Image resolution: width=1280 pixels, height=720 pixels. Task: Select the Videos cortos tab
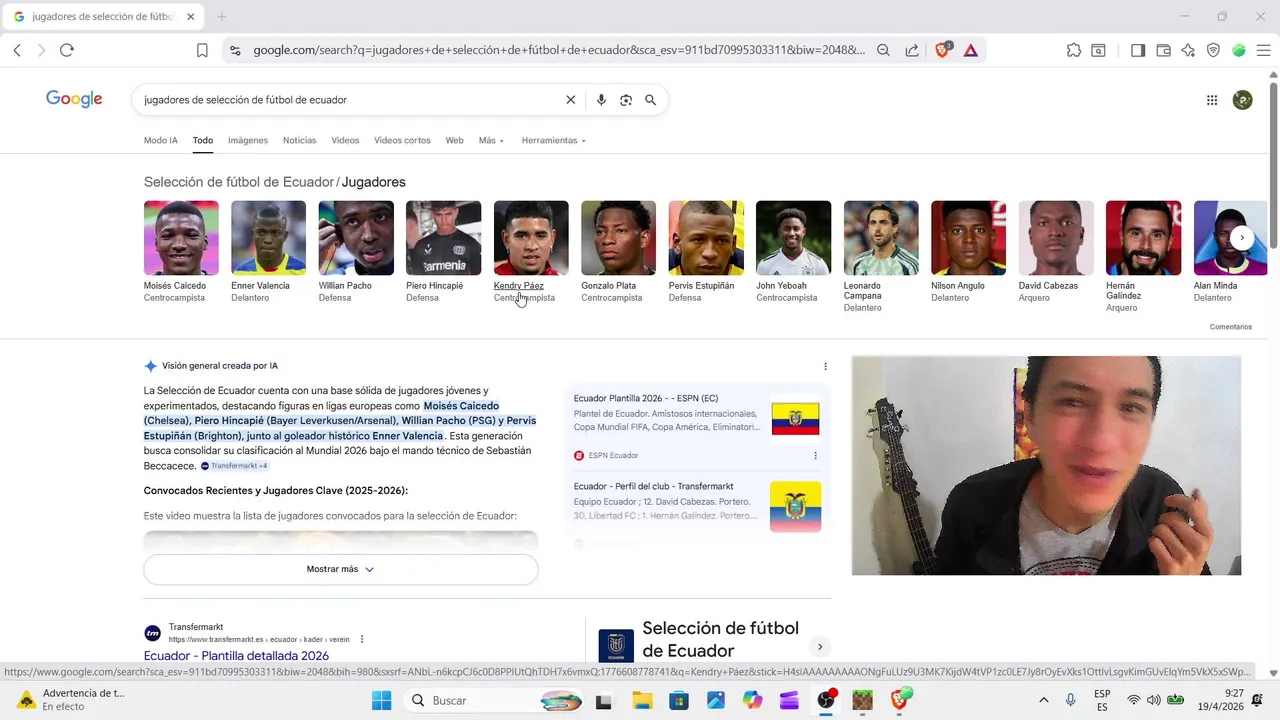(x=402, y=141)
